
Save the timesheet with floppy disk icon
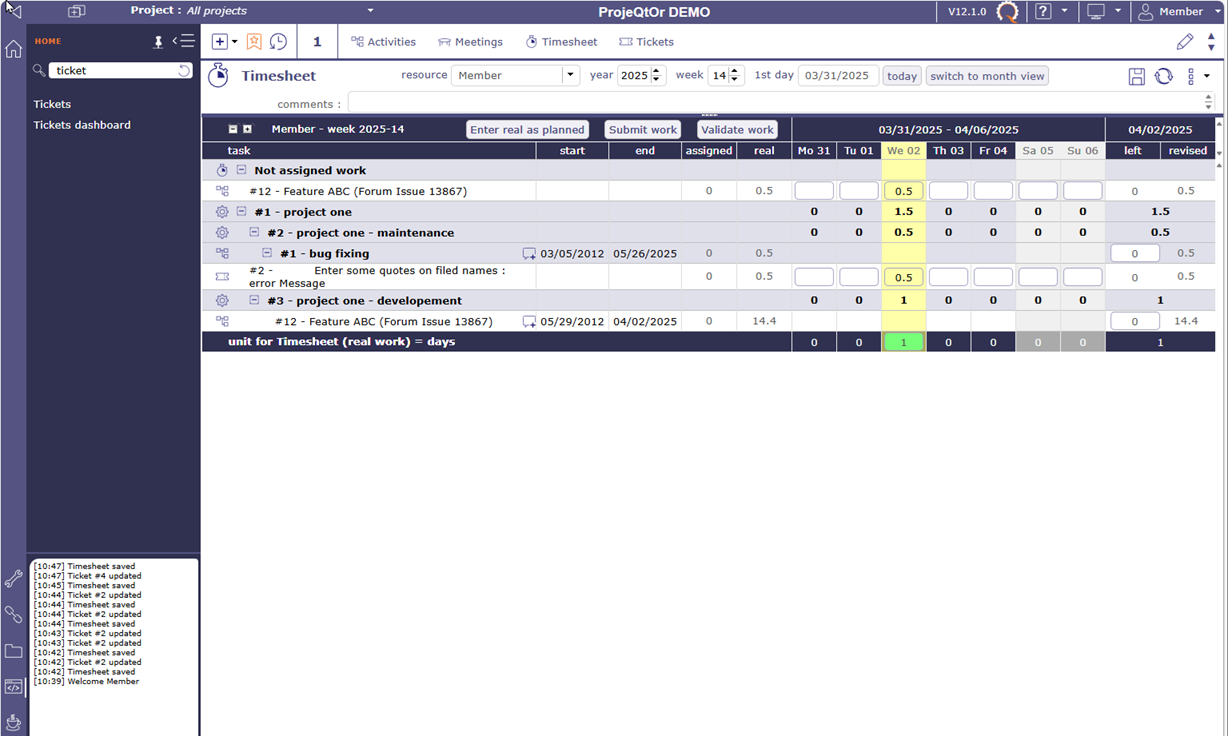click(x=1137, y=76)
